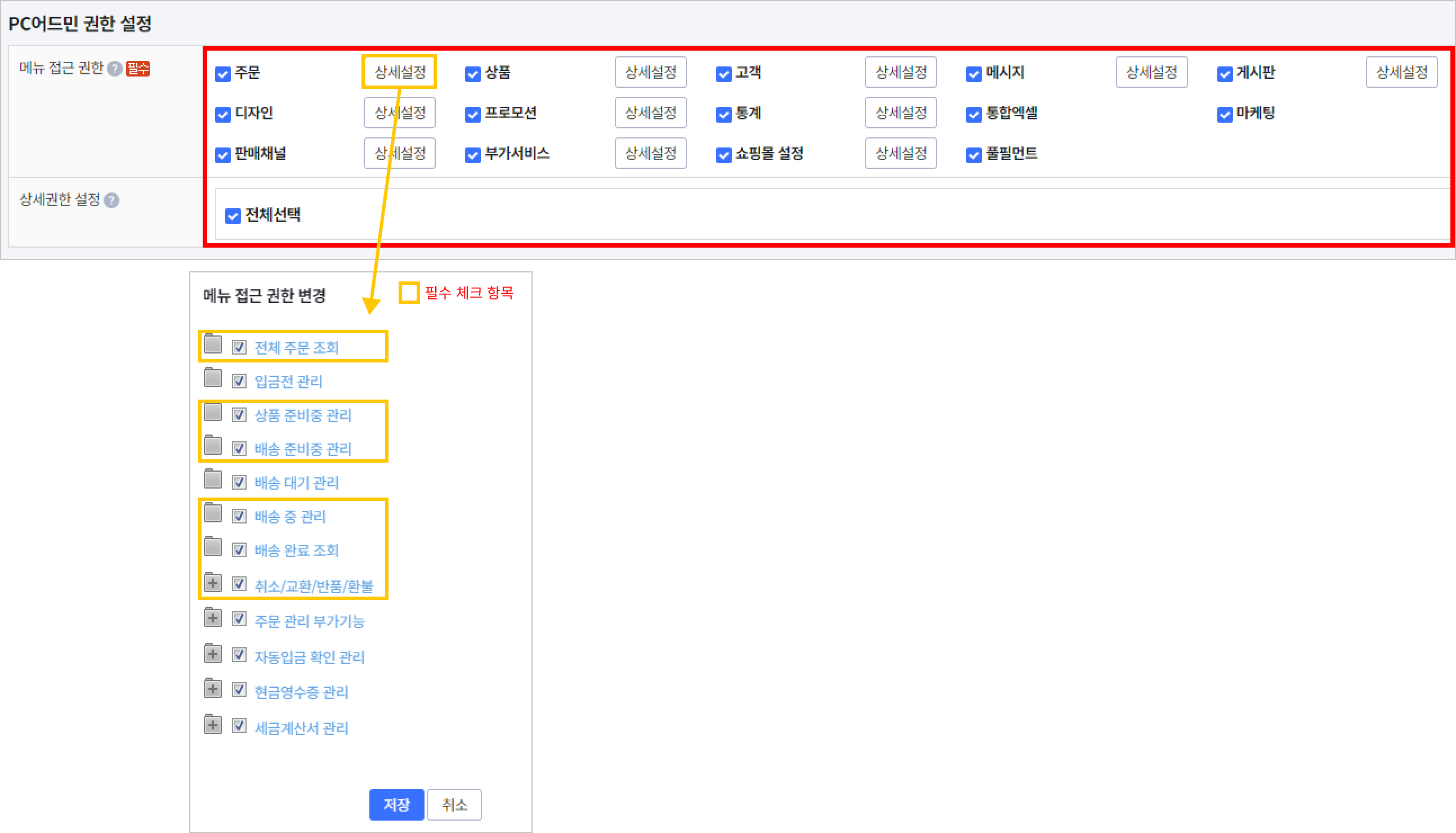Click folder icon beside 배송 중 관리
The image size is (1456, 833).
(x=213, y=513)
